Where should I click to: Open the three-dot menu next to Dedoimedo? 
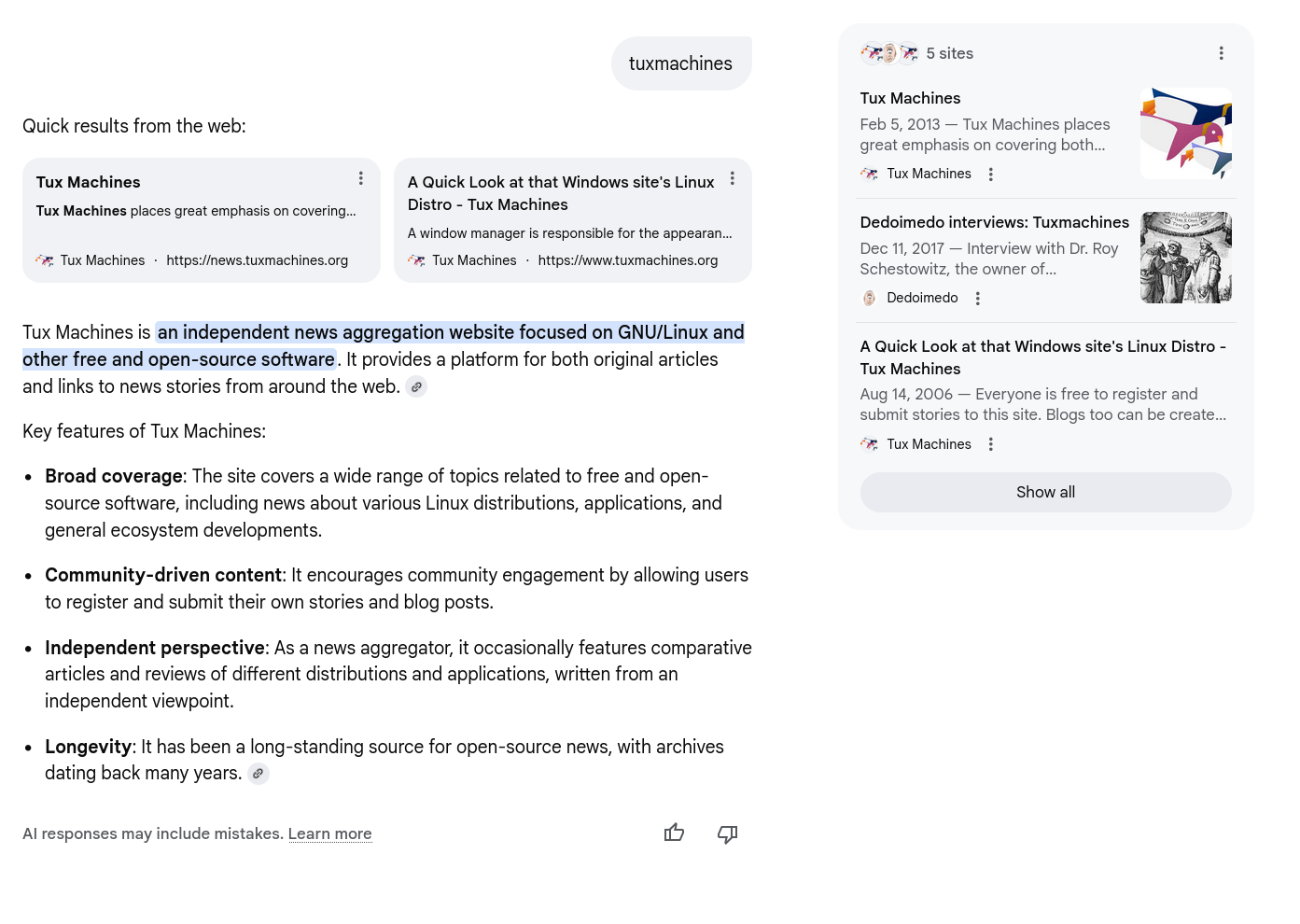coord(977,298)
